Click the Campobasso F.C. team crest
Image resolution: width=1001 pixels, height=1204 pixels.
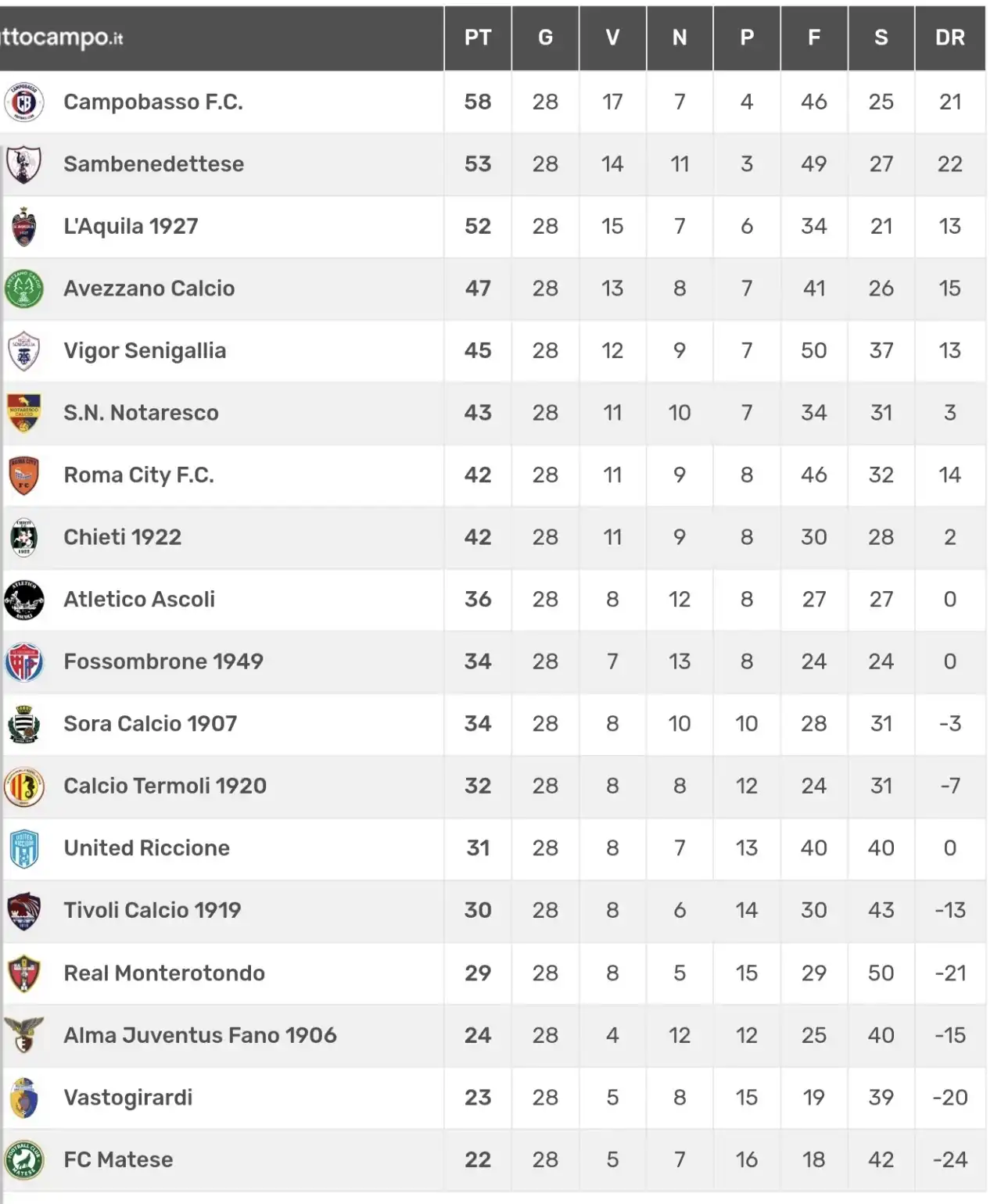(x=24, y=102)
